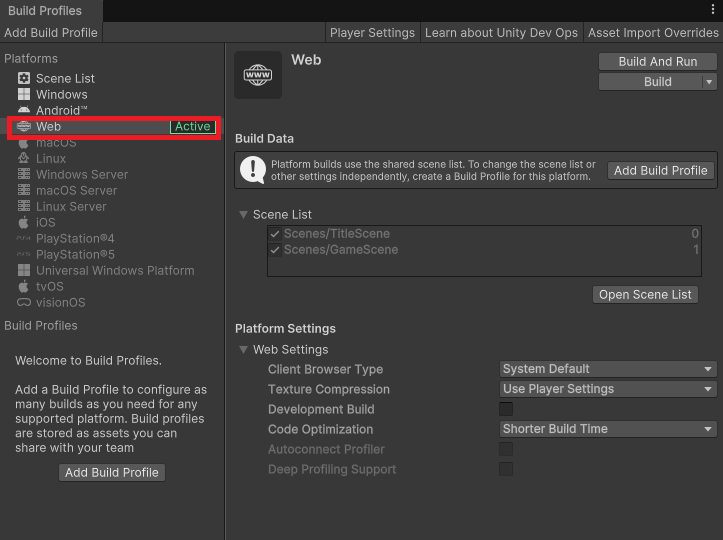Screen dimensions: 723x540
Task: Click the Android robot icon
Action: 24,110
